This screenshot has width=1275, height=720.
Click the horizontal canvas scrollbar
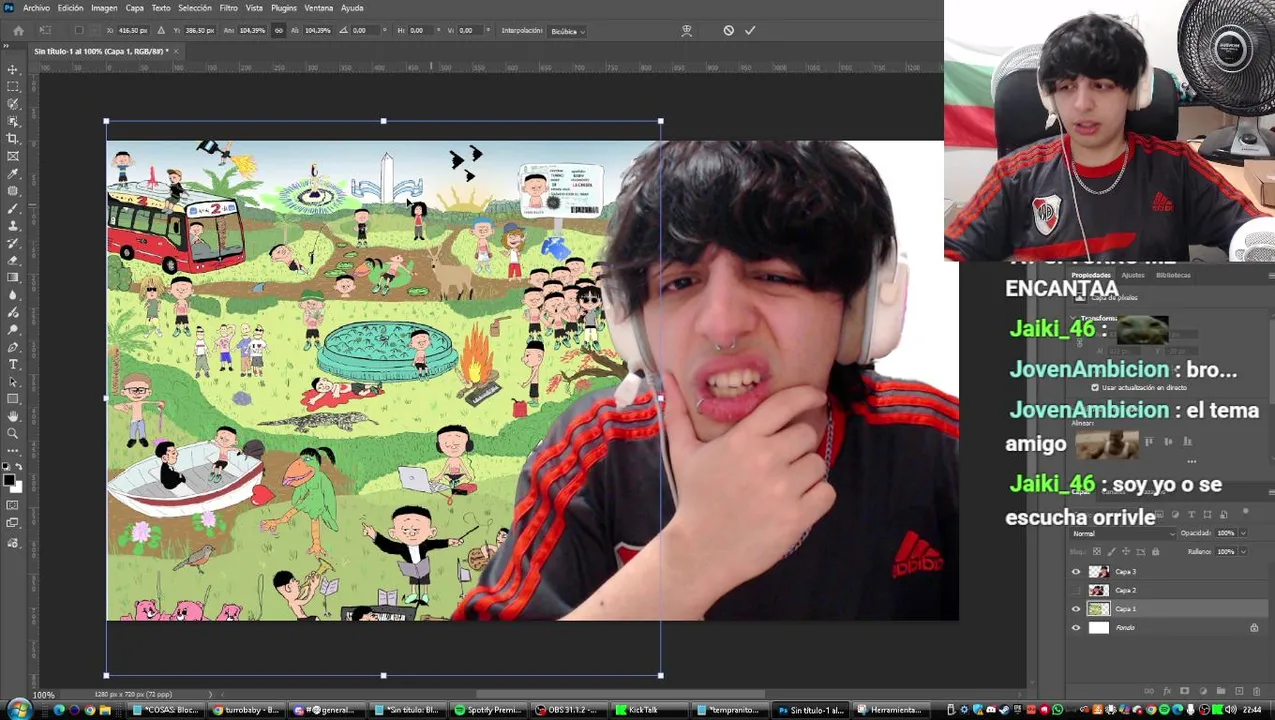(x=620, y=695)
